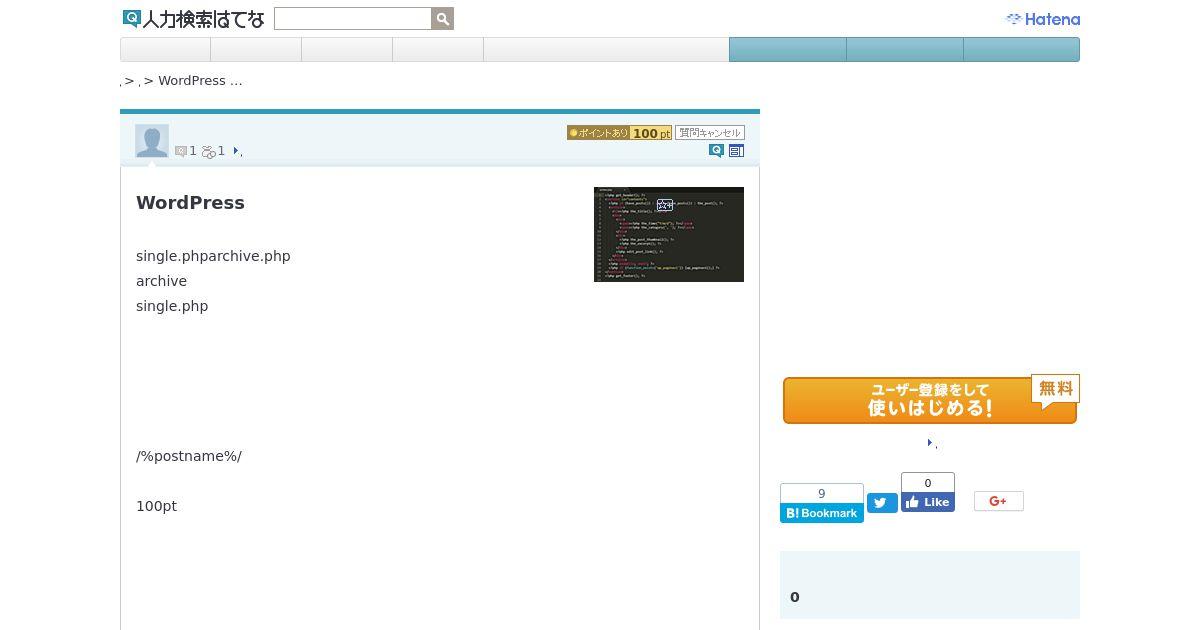Click the WordPress question title
The image size is (1200, 630).
(190, 203)
